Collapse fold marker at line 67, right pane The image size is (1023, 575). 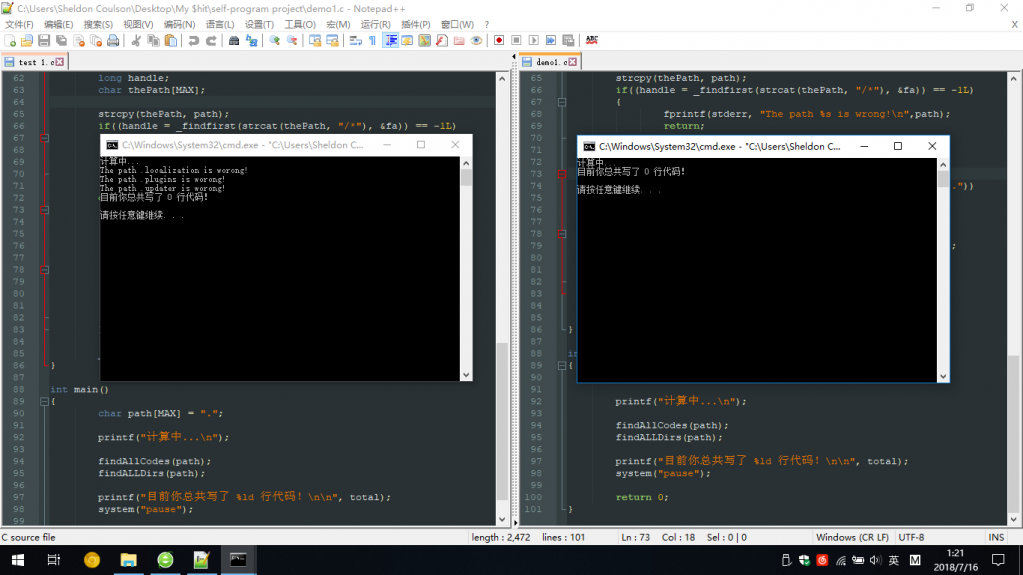(562, 102)
